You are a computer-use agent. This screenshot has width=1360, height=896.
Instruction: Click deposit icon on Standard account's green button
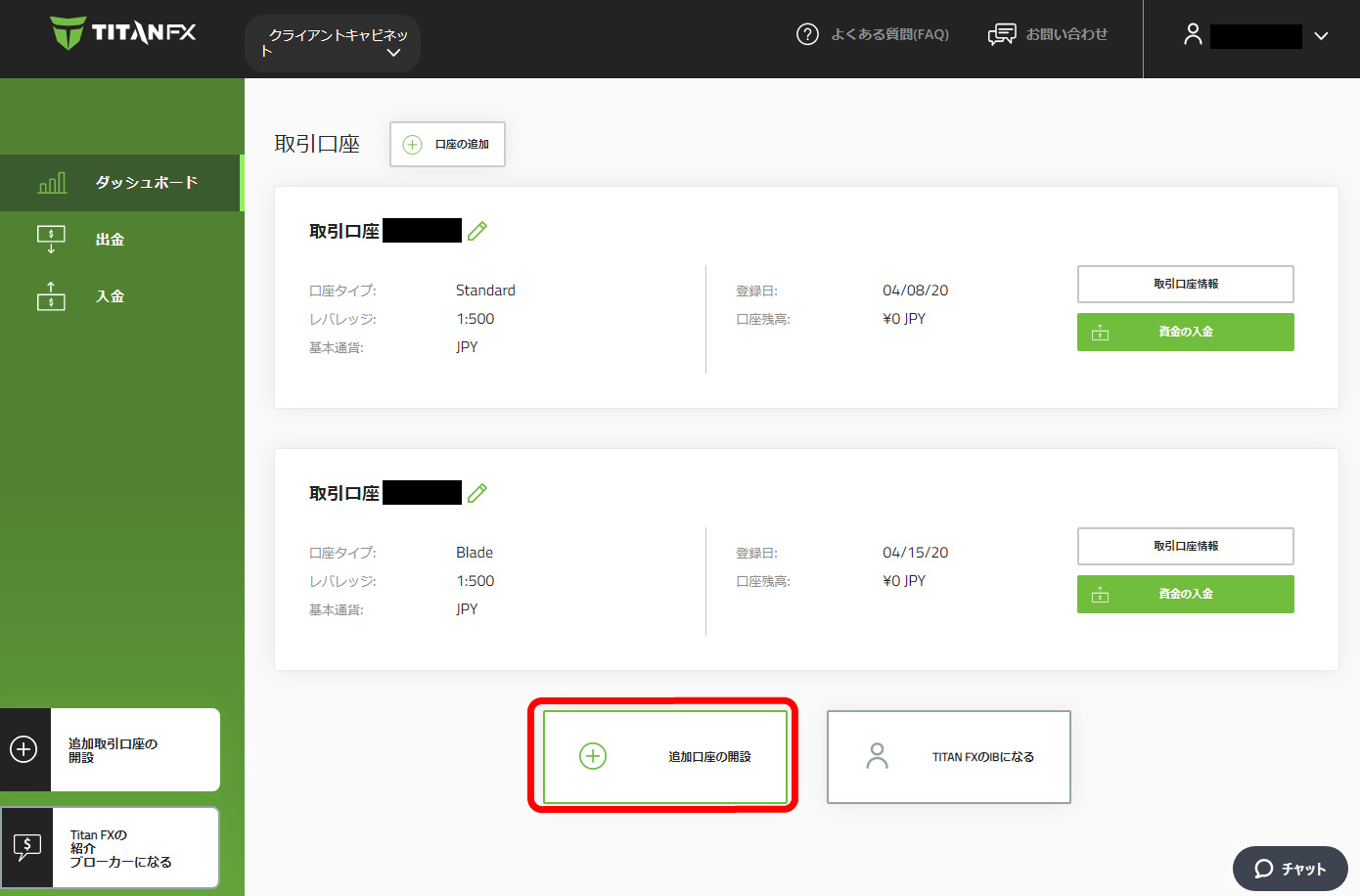1101,333
